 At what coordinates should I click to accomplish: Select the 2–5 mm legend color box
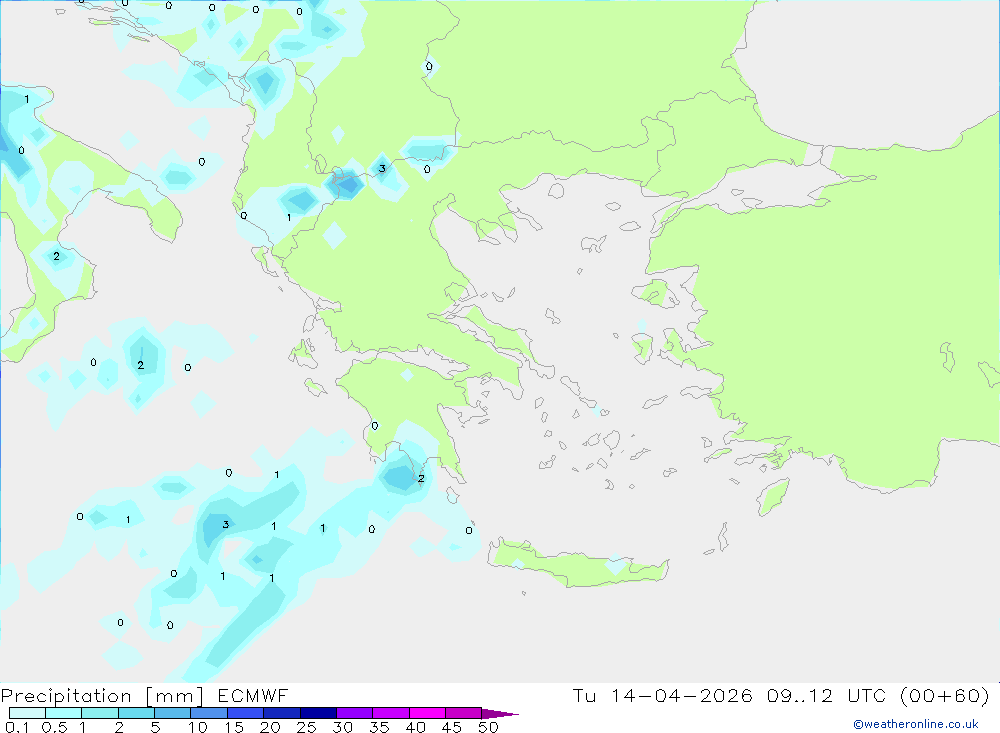click(x=136, y=713)
